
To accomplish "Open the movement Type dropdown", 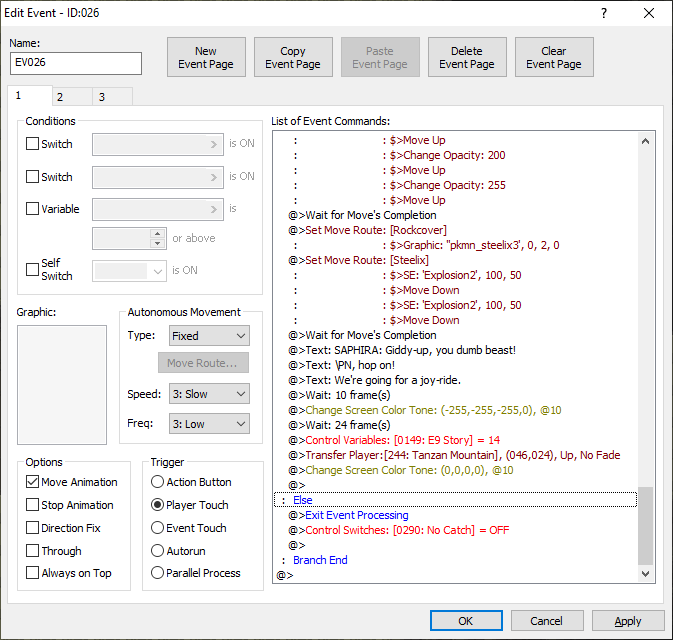I will (208, 336).
